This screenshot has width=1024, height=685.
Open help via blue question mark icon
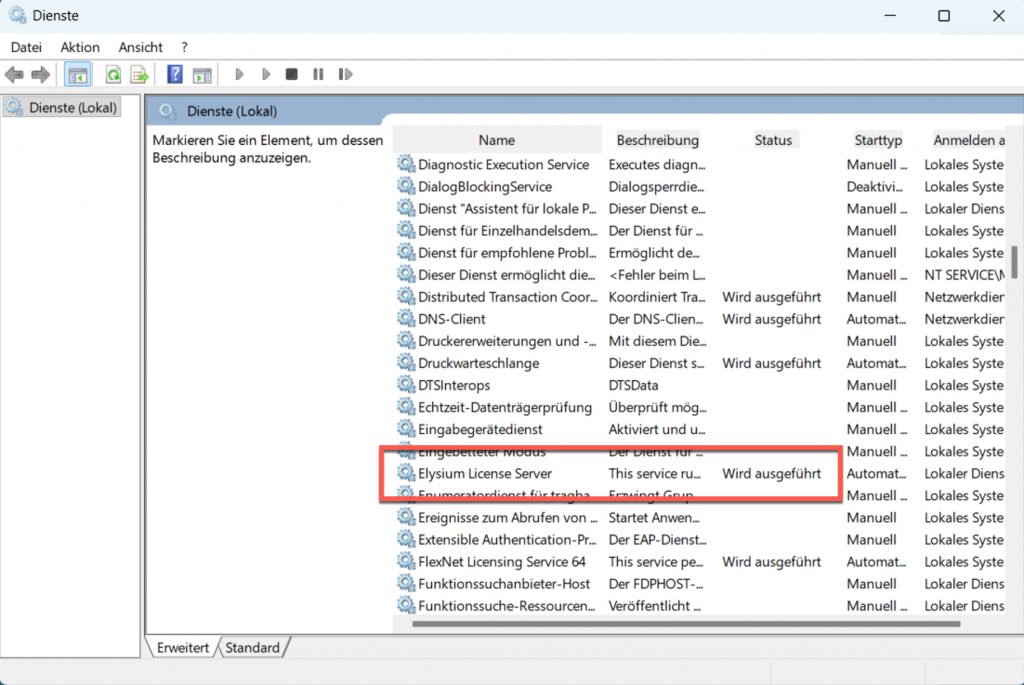click(x=175, y=75)
